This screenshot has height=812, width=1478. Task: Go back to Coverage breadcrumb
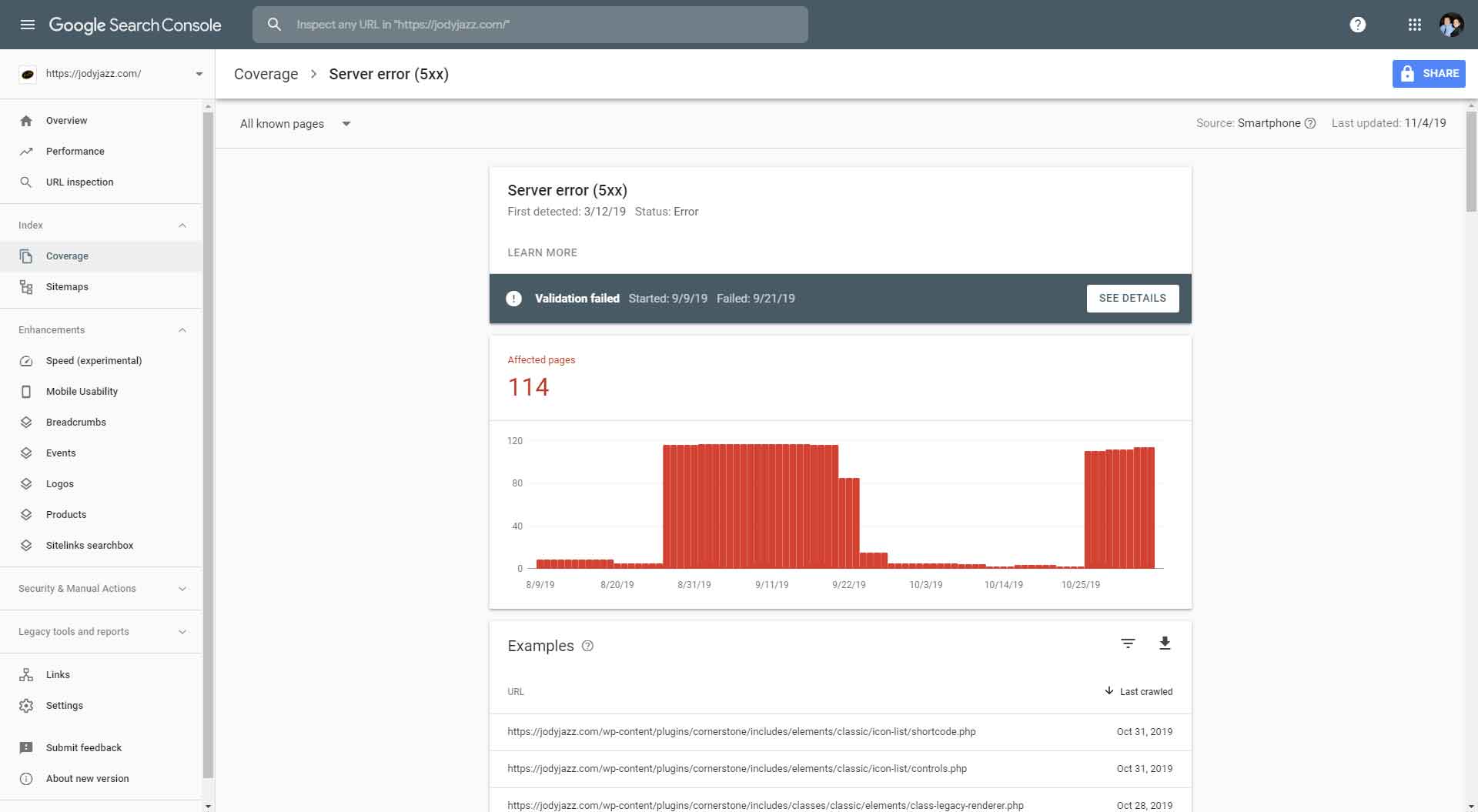click(266, 74)
